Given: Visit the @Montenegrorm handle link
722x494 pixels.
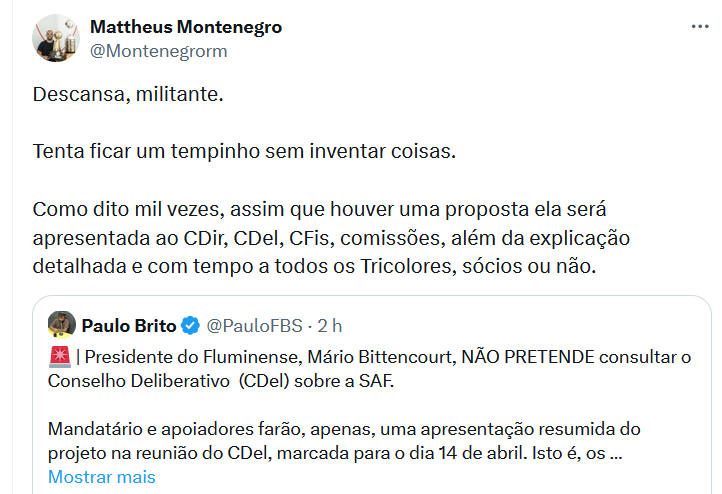Looking at the screenshot, I should [158, 51].
